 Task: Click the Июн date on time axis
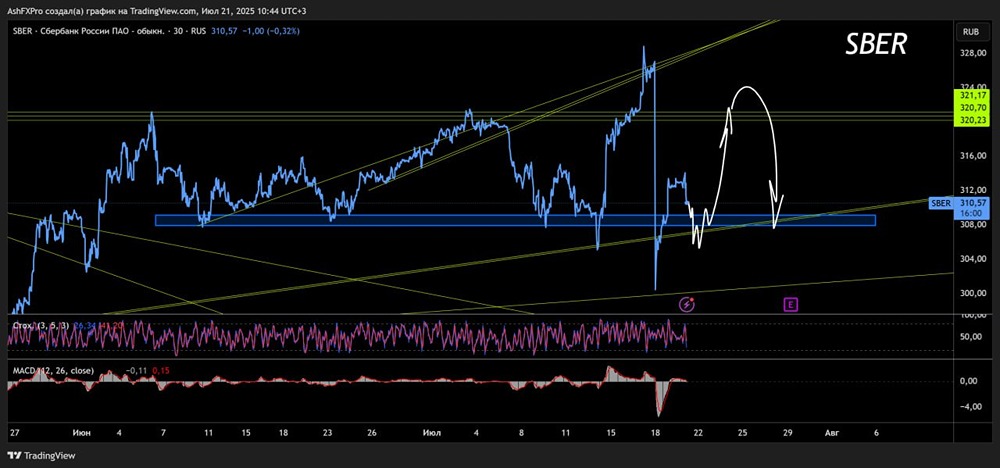[x=81, y=432]
